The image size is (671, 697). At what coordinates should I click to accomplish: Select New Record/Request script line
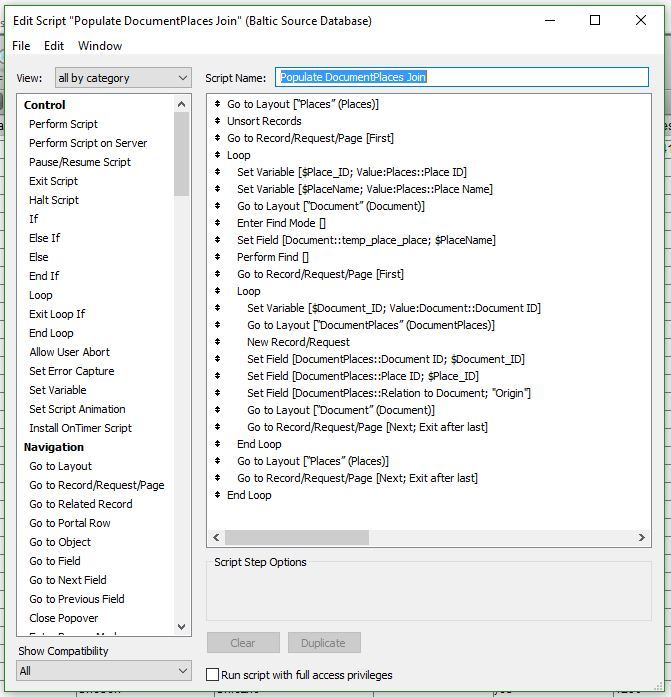298,342
